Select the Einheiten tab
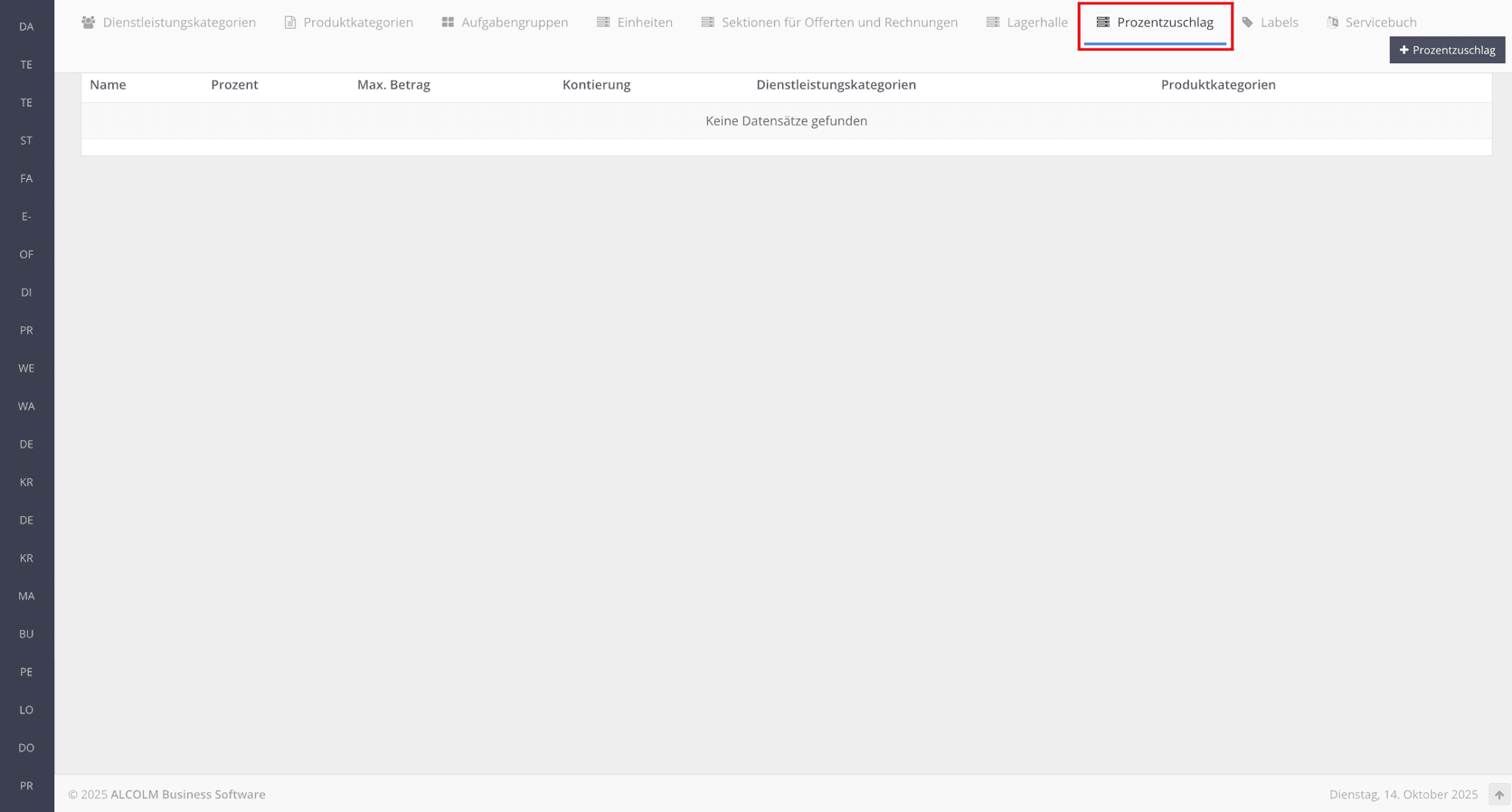 [x=635, y=23]
